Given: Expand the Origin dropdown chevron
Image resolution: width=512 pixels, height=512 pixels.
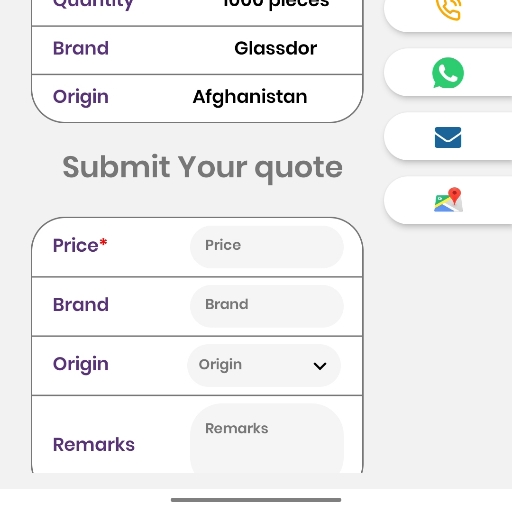Looking at the screenshot, I should [320, 366].
